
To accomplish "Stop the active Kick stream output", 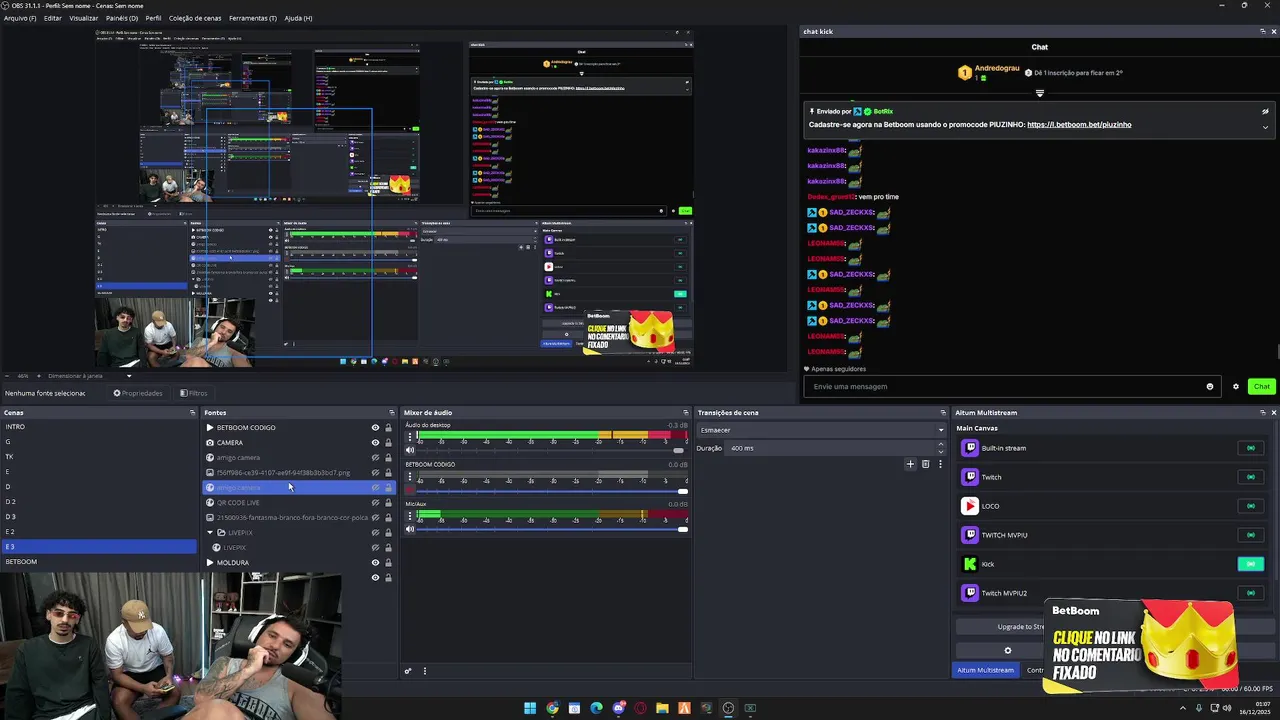I will point(1250,564).
